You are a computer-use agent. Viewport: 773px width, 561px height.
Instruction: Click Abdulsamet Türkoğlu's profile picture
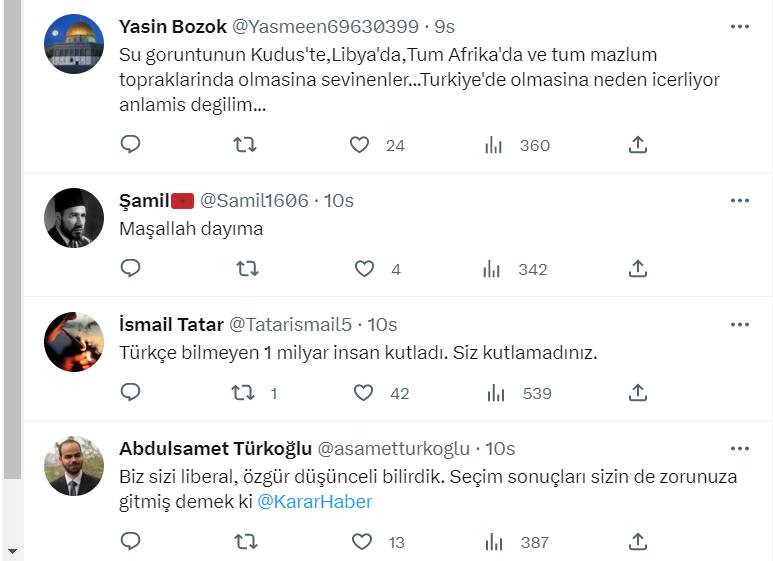[75, 466]
